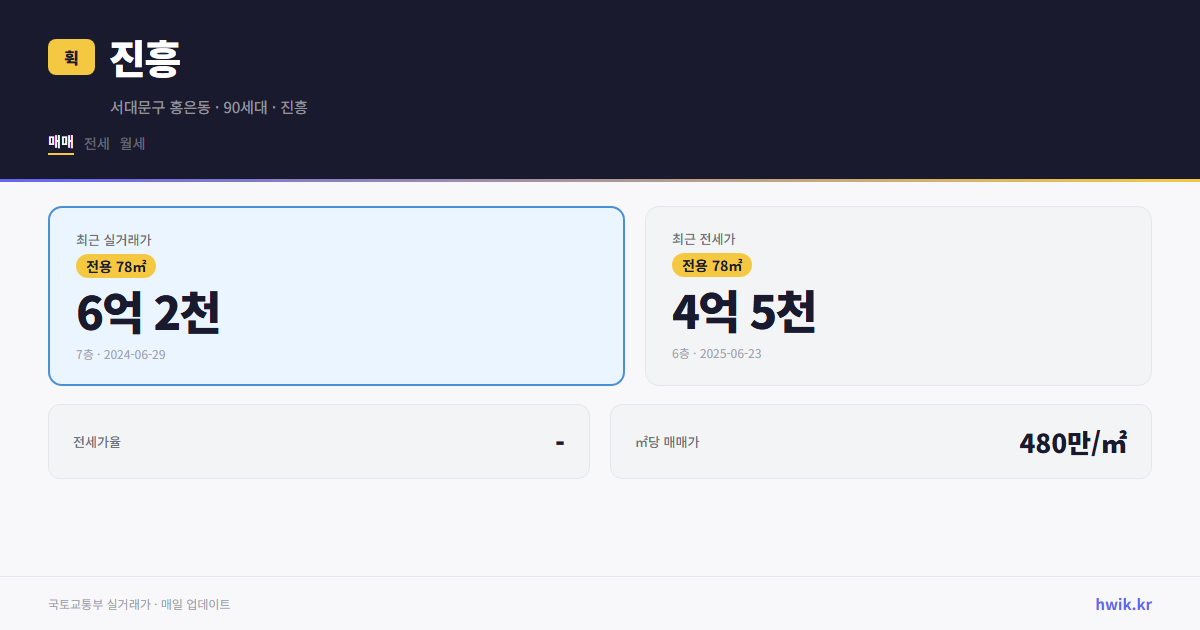Click the 전용 78㎡ badge on the jeonse card
Screen dimensions: 1200x630
[x=712, y=265]
